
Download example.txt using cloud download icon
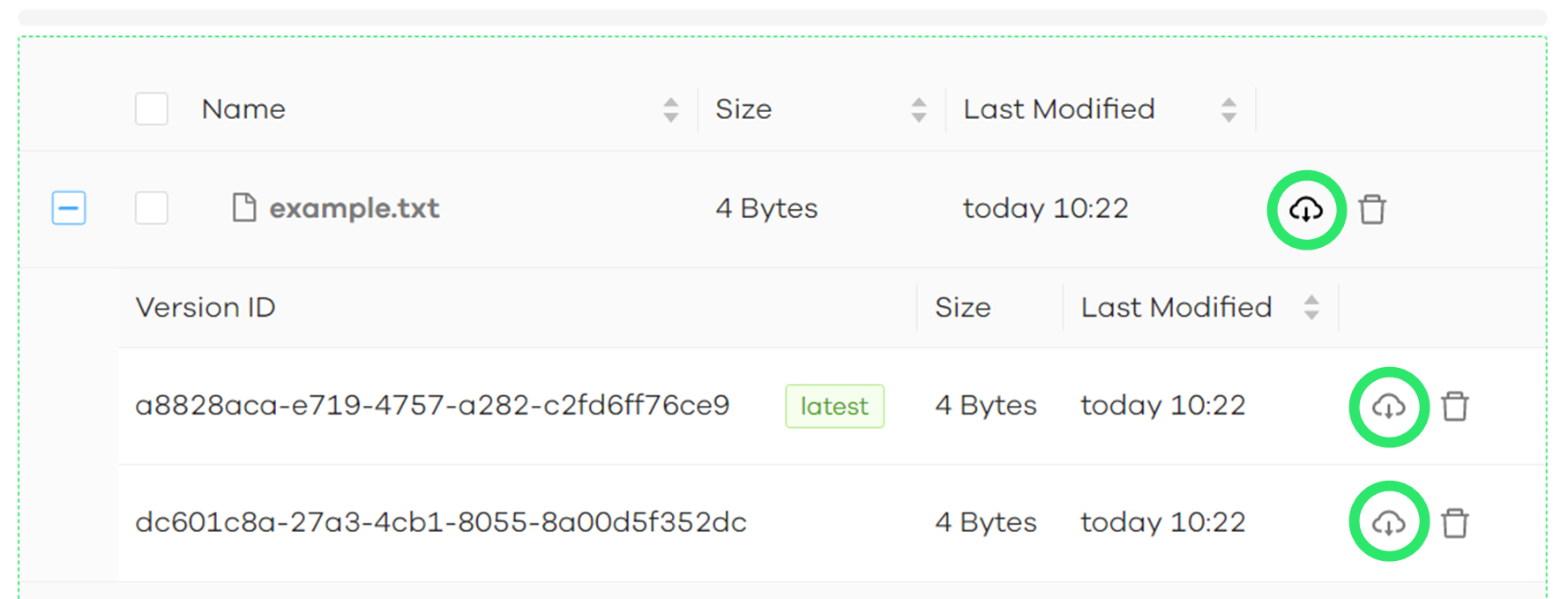point(1306,210)
